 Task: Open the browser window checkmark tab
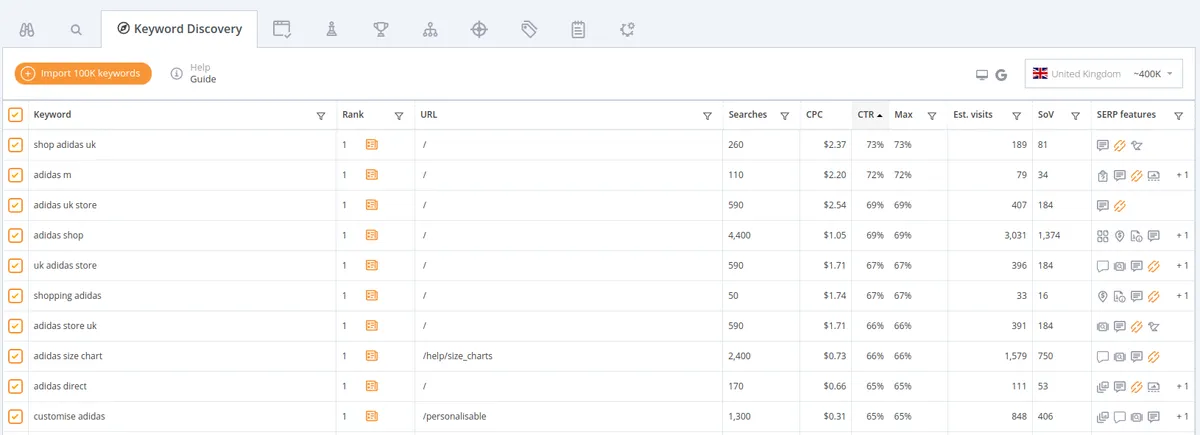coord(282,29)
